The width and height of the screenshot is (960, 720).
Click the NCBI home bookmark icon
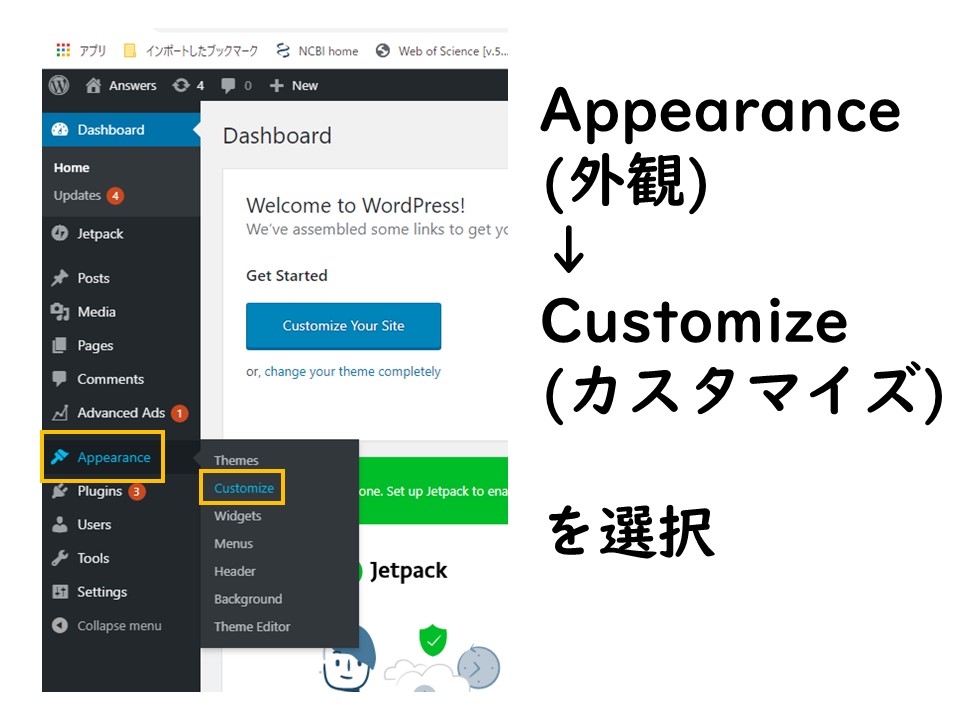(x=283, y=51)
